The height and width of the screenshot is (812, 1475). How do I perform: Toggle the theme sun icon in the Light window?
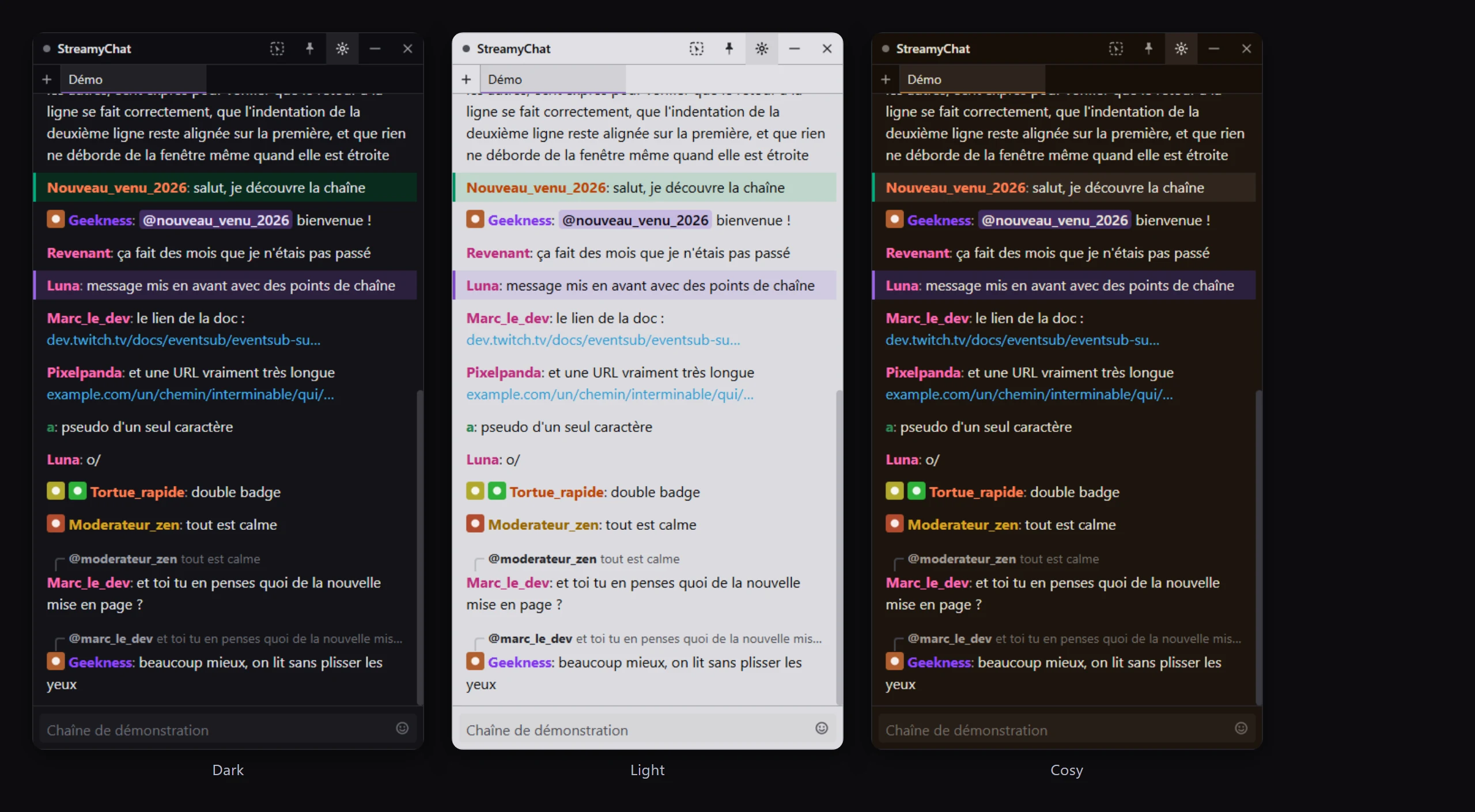(762, 49)
